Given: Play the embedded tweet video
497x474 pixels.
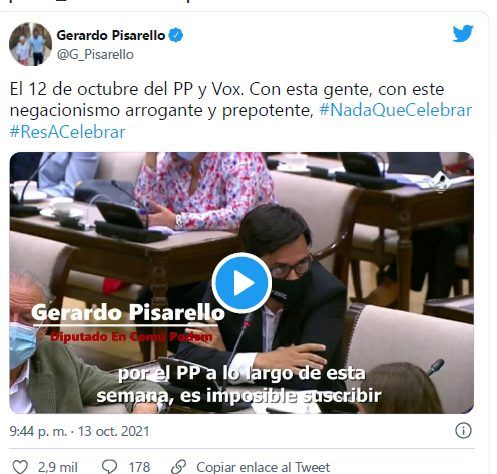Looking at the screenshot, I should click(242, 283).
